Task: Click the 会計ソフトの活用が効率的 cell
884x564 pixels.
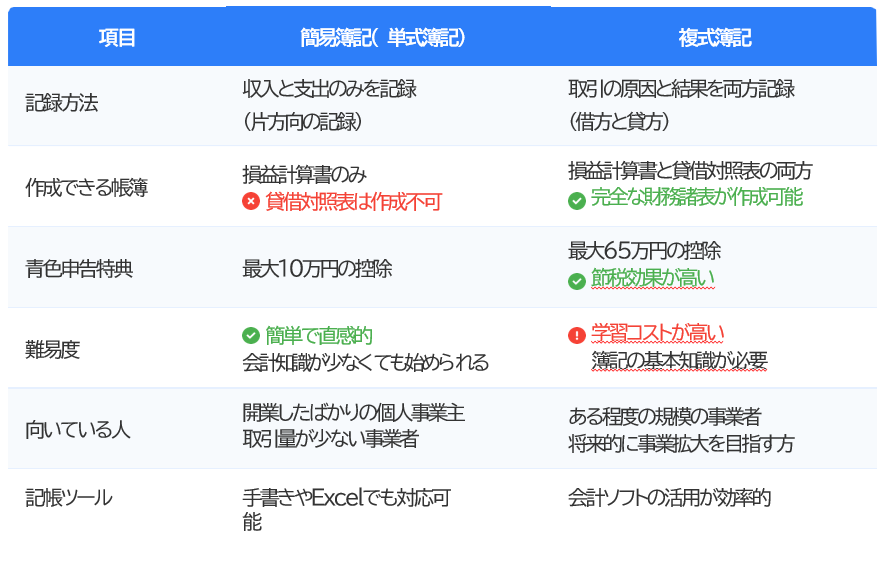Action: 669,497
